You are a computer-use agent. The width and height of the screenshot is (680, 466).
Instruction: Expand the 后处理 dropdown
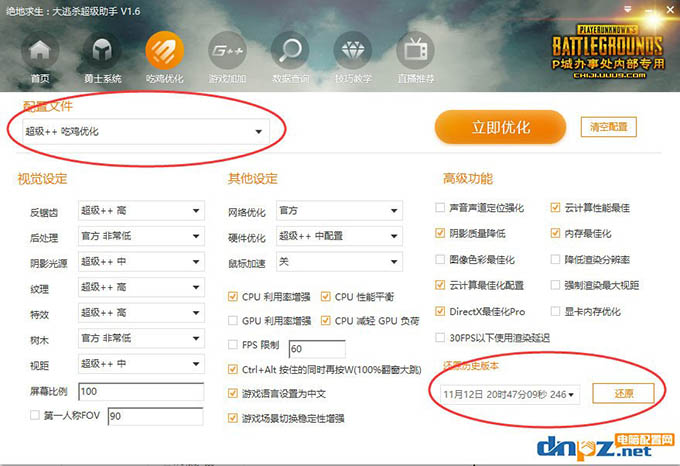(141, 236)
